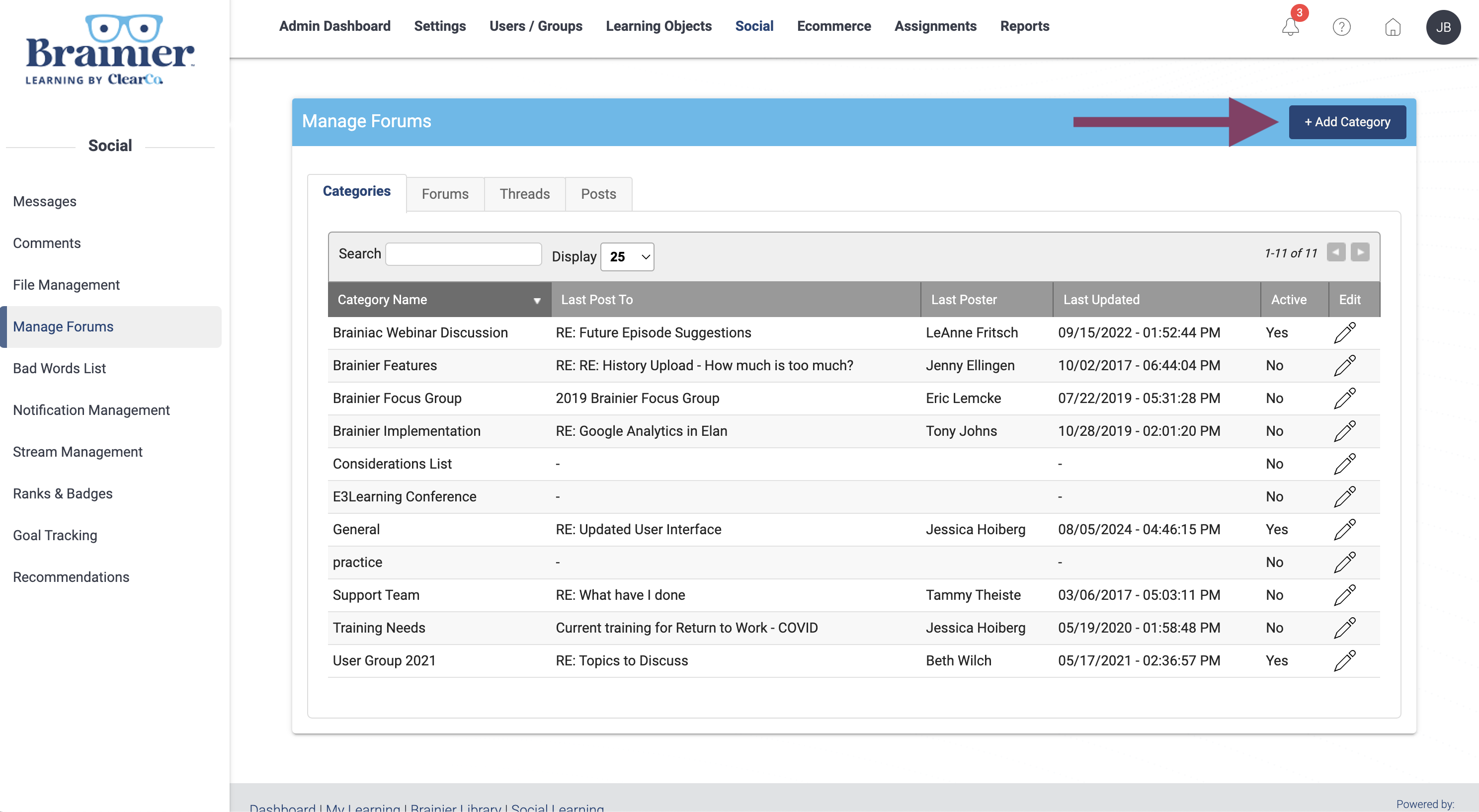
Task: Switch to the Threads tab
Action: tap(524, 194)
